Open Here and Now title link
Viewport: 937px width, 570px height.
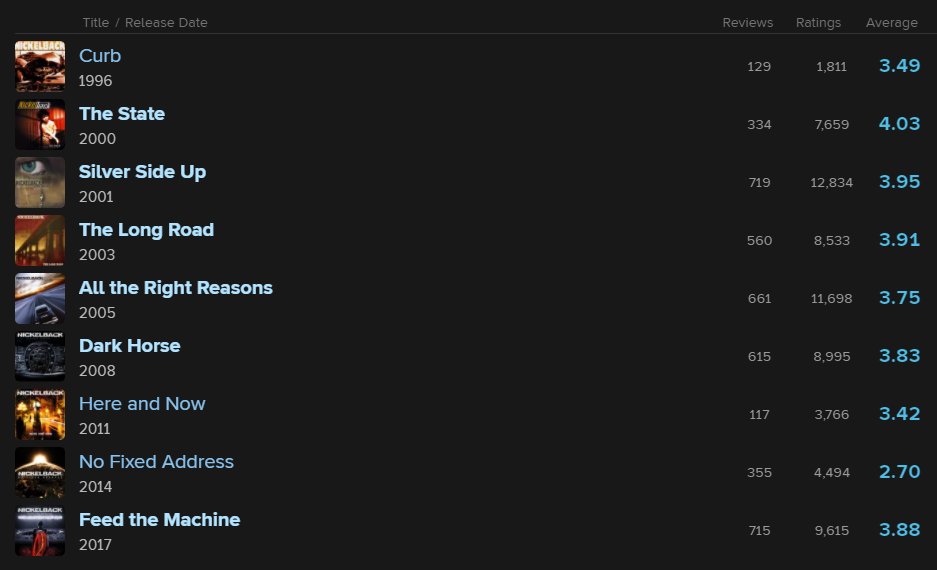click(x=142, y=404)
